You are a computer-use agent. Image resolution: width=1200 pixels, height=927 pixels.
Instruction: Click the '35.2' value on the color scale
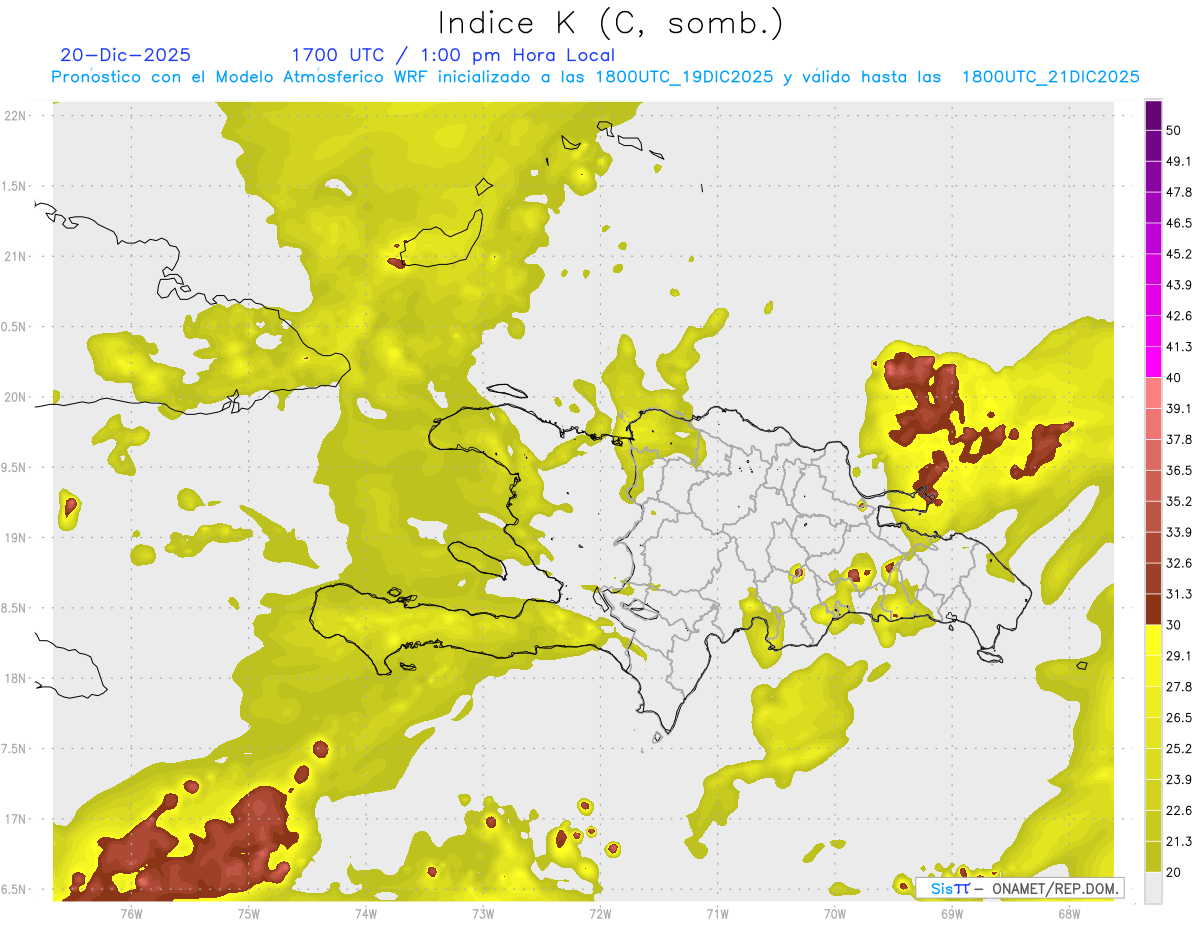[1179, 502]
